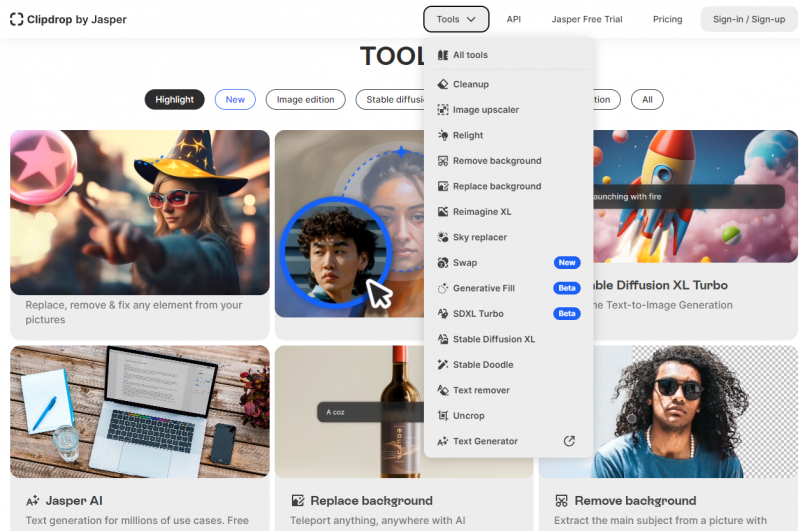Click the Reimagine XL icon
800x531 pixels.
(x=443, y=212)
